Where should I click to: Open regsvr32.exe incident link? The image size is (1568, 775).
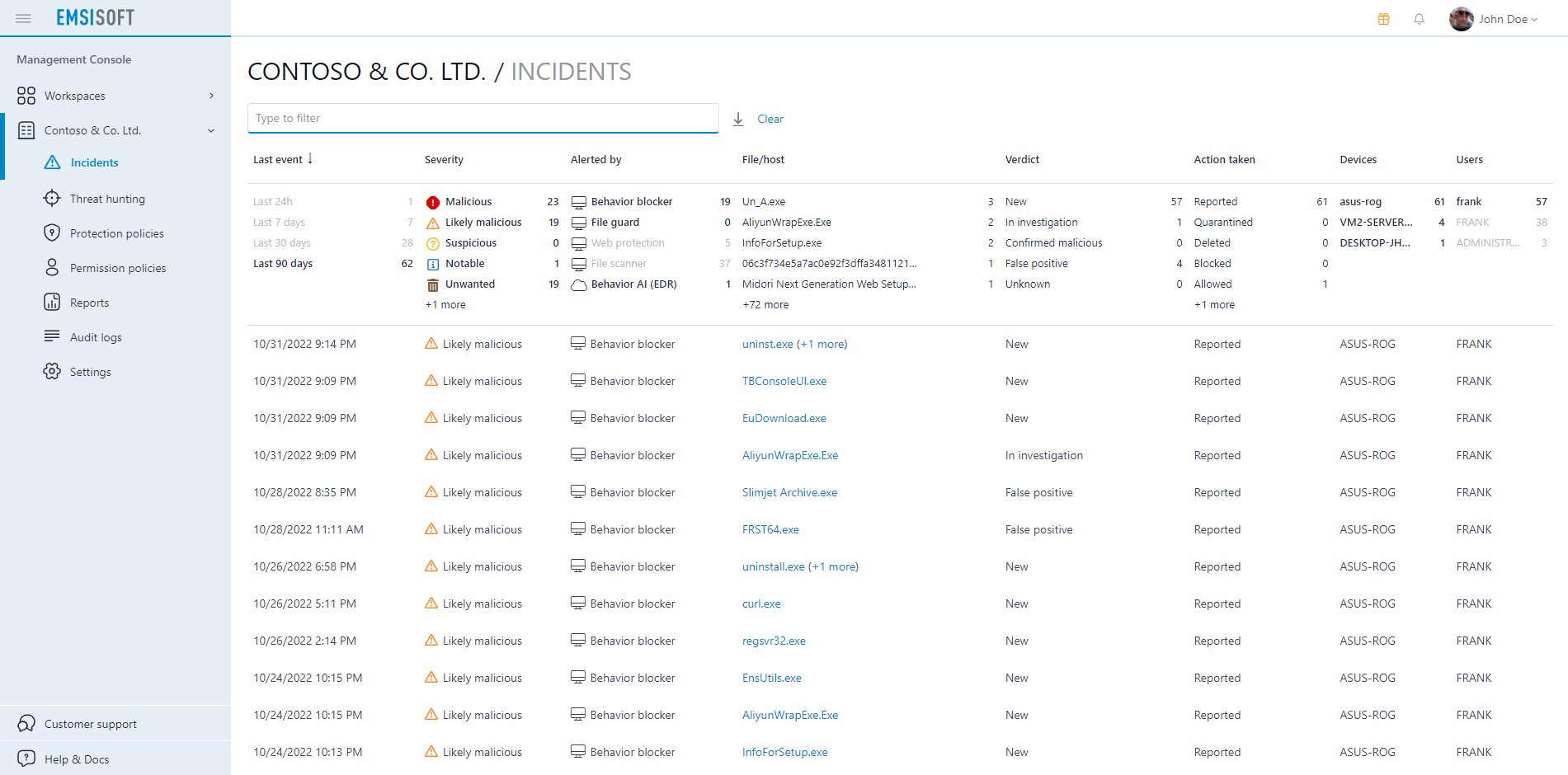(774, 641)
